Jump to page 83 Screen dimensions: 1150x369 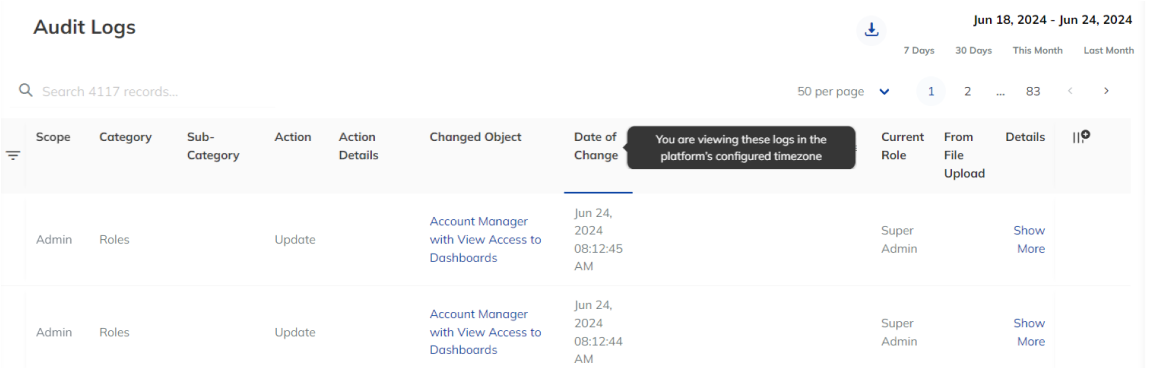click(x=1033, y=92)
